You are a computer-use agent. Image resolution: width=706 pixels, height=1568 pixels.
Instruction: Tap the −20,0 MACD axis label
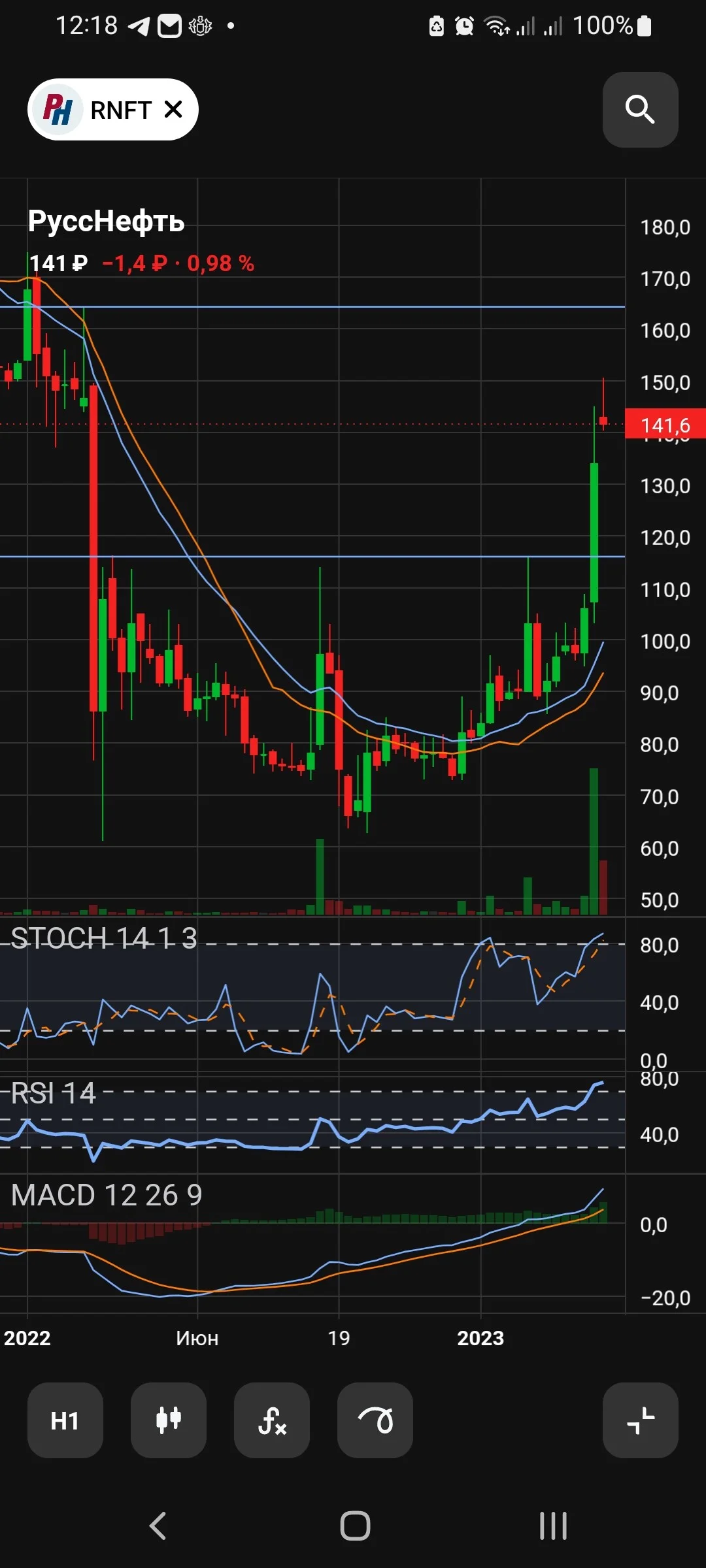pos(665,1298)
